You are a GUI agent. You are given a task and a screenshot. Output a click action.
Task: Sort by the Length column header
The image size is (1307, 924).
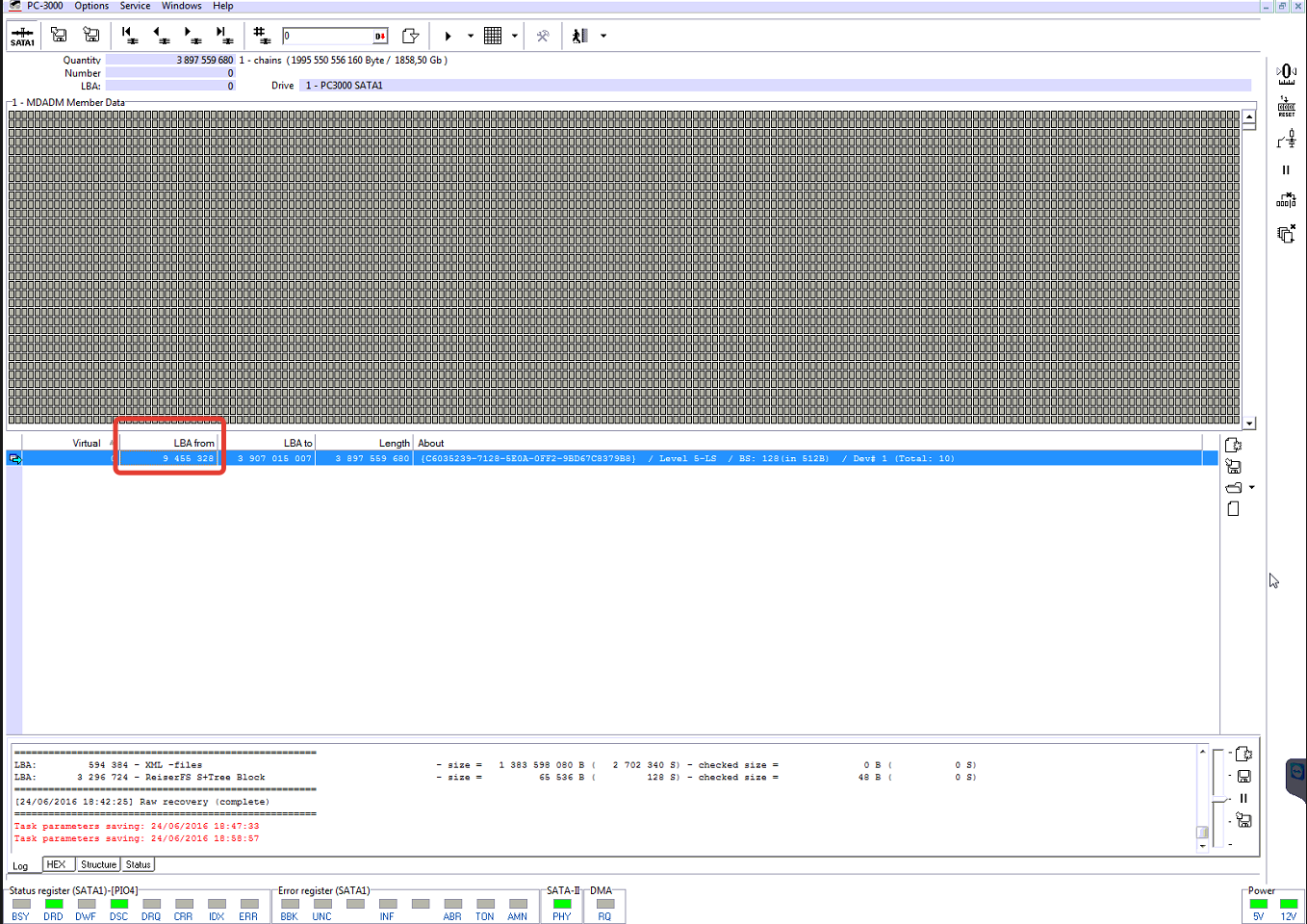click(x=365, y=443)
